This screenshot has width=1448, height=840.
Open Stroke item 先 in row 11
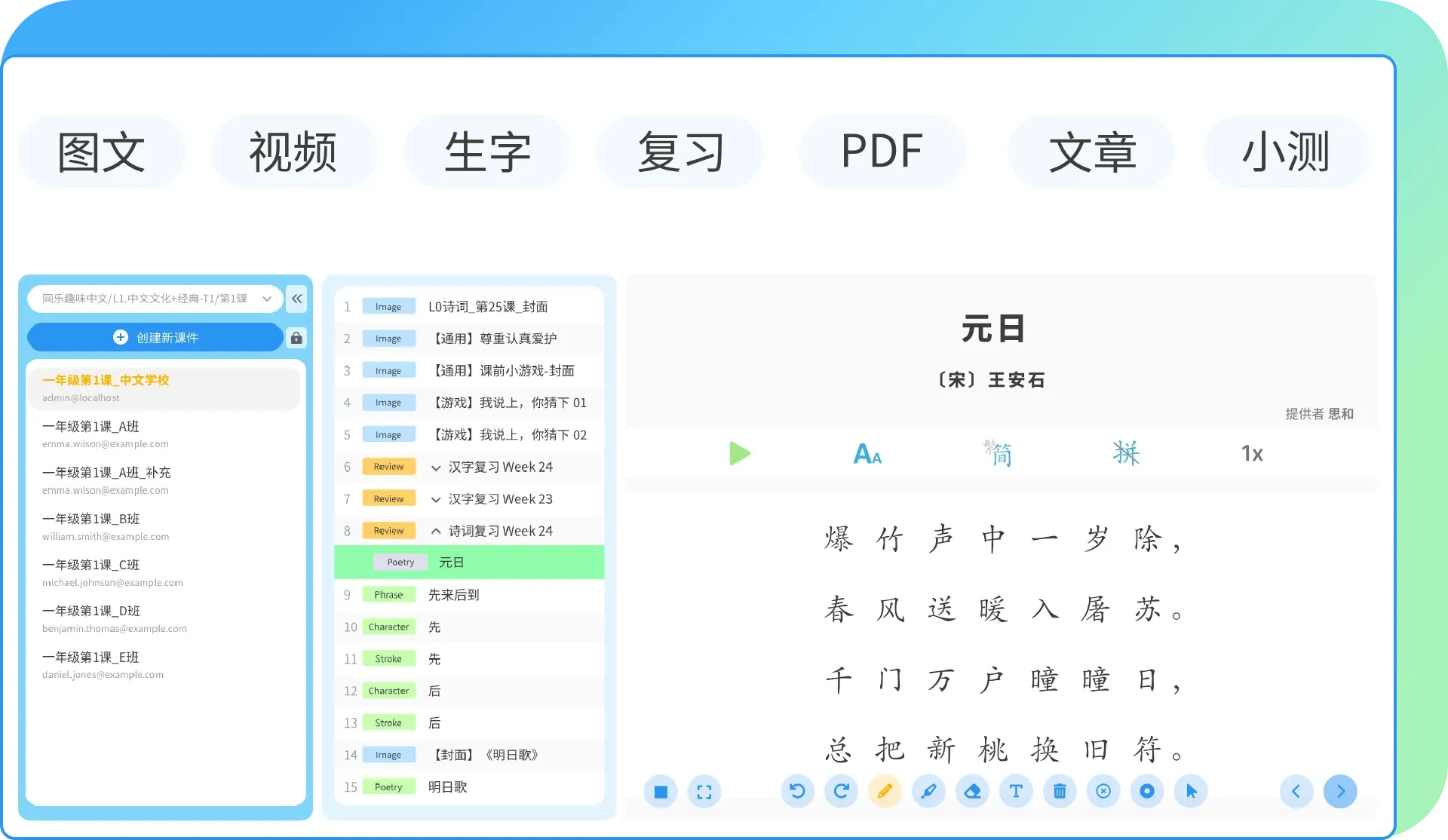(469, 659)
